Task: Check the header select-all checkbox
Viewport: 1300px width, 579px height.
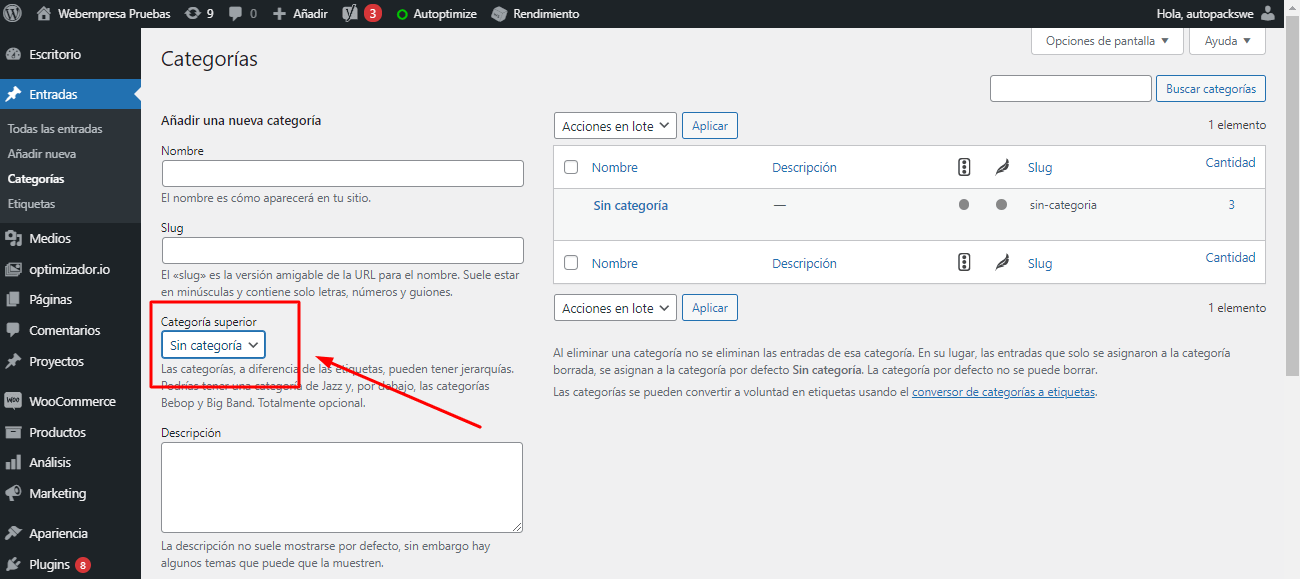Action: [x=571, y=167]
